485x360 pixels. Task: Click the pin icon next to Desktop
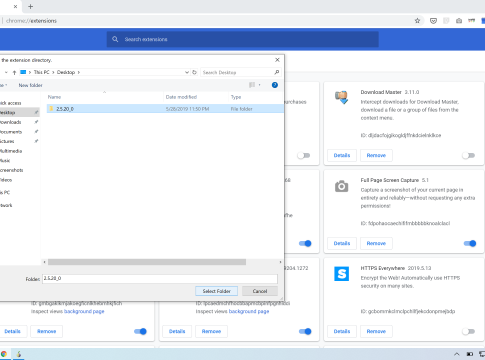(x=36, y=113)
